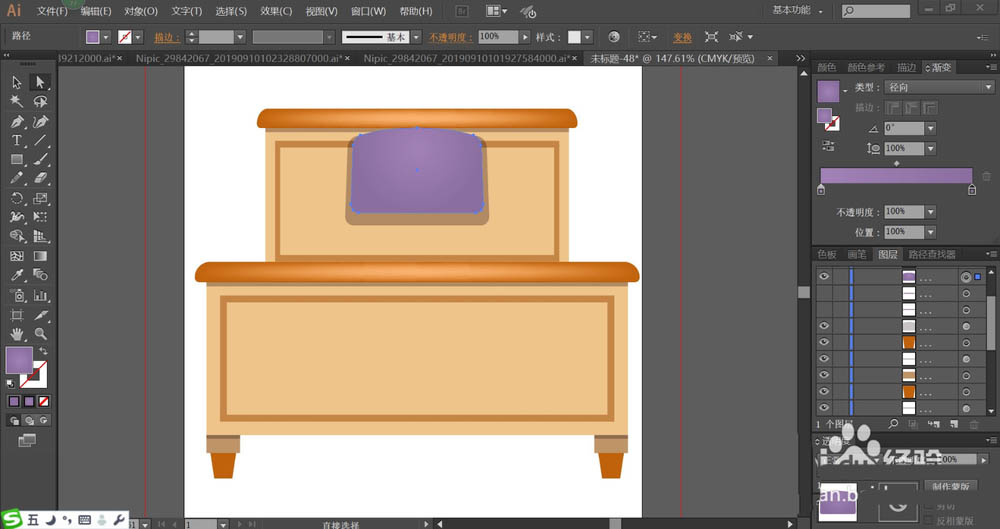The image size is (1000, 529).
Task: Hide the purple thumbnail layer
Action: 824,276
